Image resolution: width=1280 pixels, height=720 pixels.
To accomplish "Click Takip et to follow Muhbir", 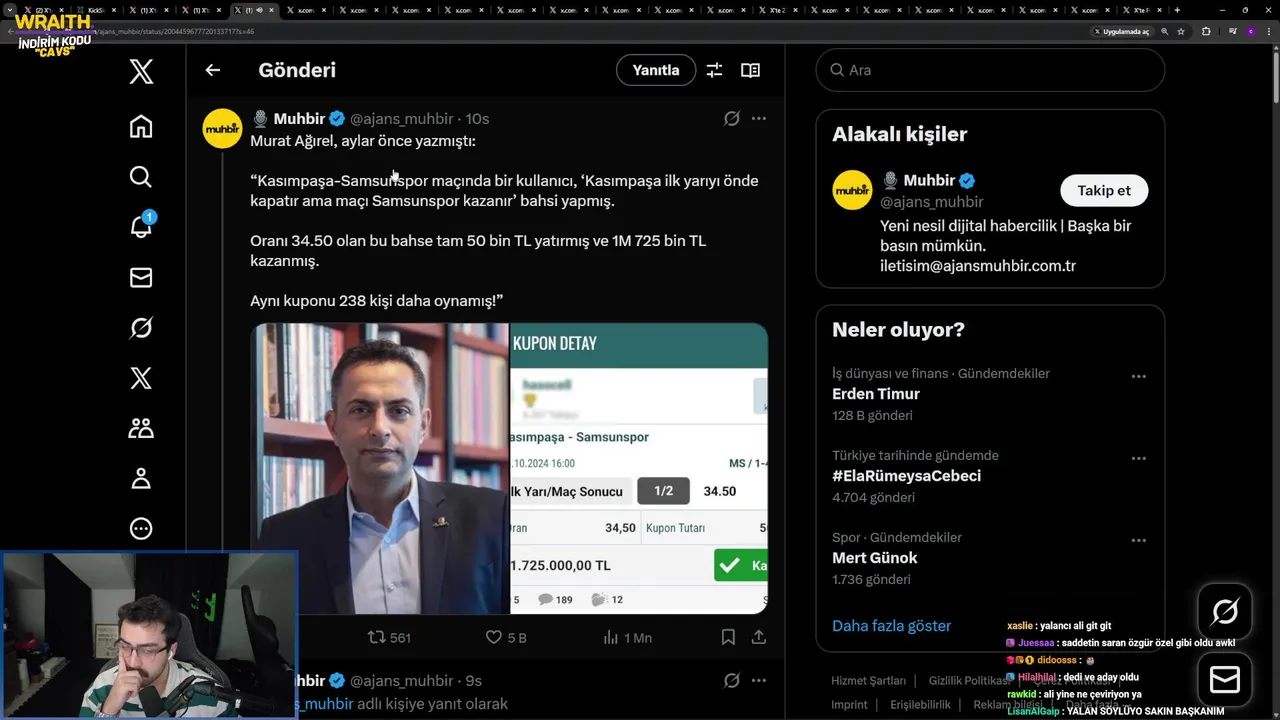I will [1104, 190].
